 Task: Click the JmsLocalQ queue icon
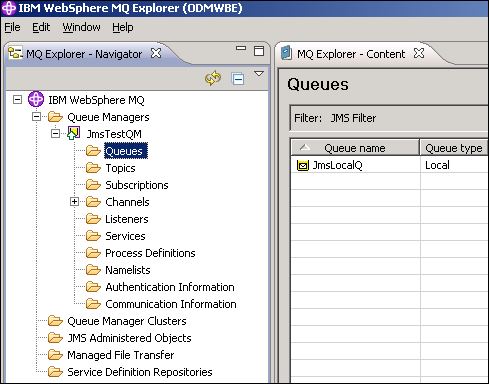[303, 165]
